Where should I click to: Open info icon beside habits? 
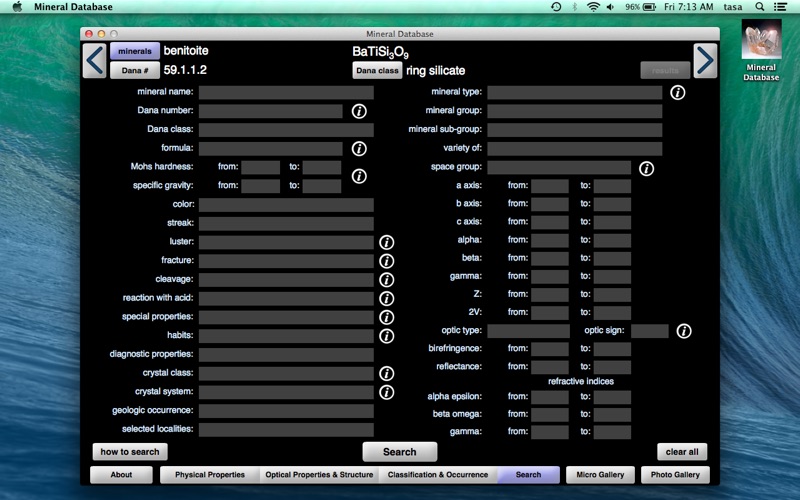point(387,336)
